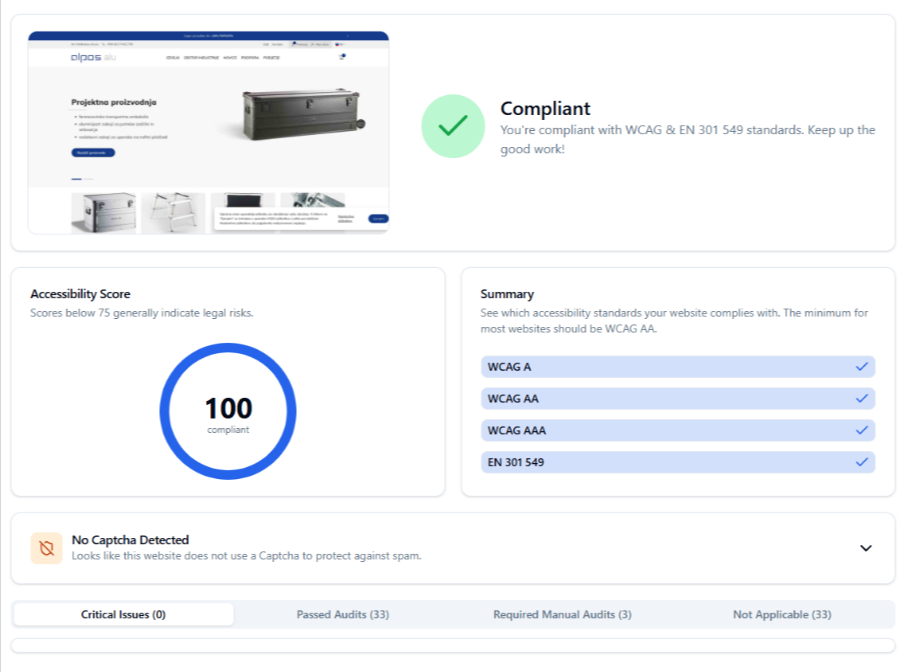Select the Not Applicable (33) tab
Image resolution: width=909 pixels, height=672 pixels.
pyautogui.click(x=782, y=614)
